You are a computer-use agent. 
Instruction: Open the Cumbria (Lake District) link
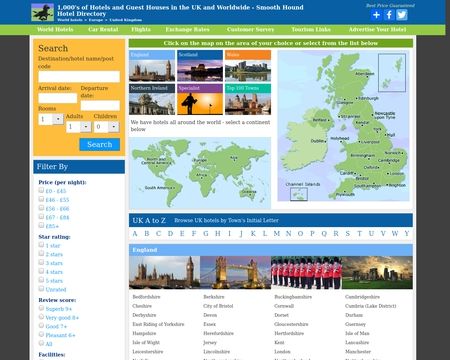(371, 306)
